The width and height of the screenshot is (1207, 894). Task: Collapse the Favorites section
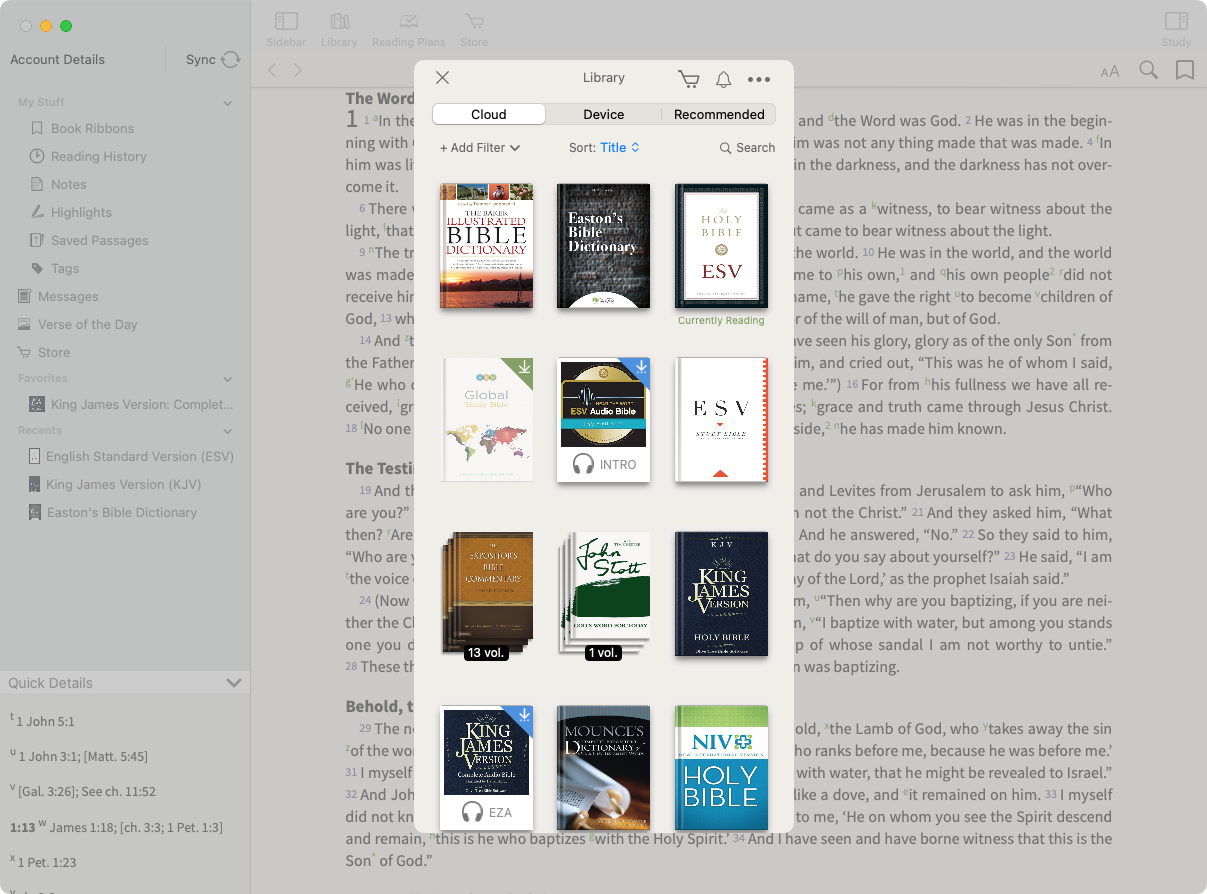[228, 379]
